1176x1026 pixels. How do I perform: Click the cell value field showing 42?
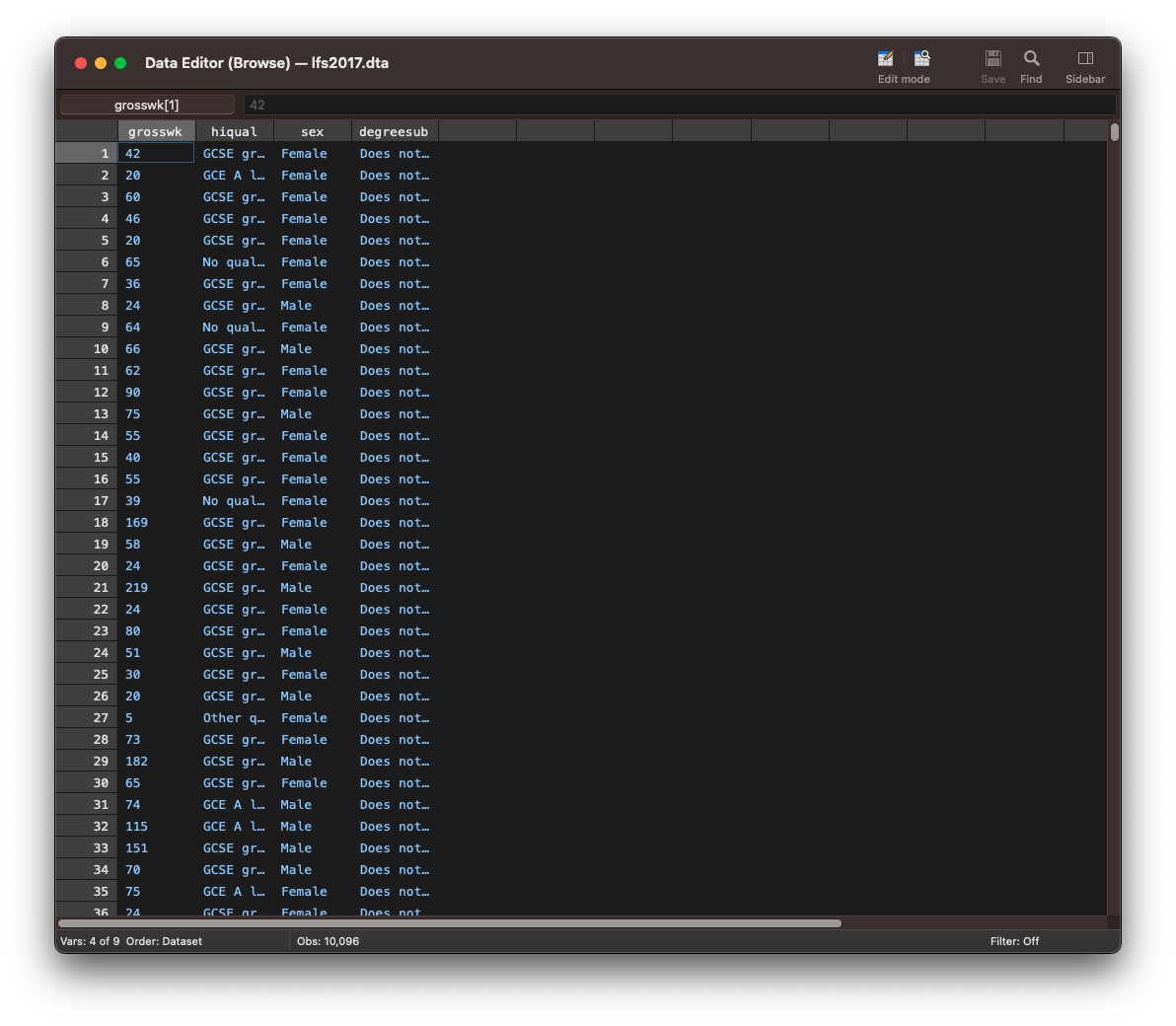coord(679,105)
